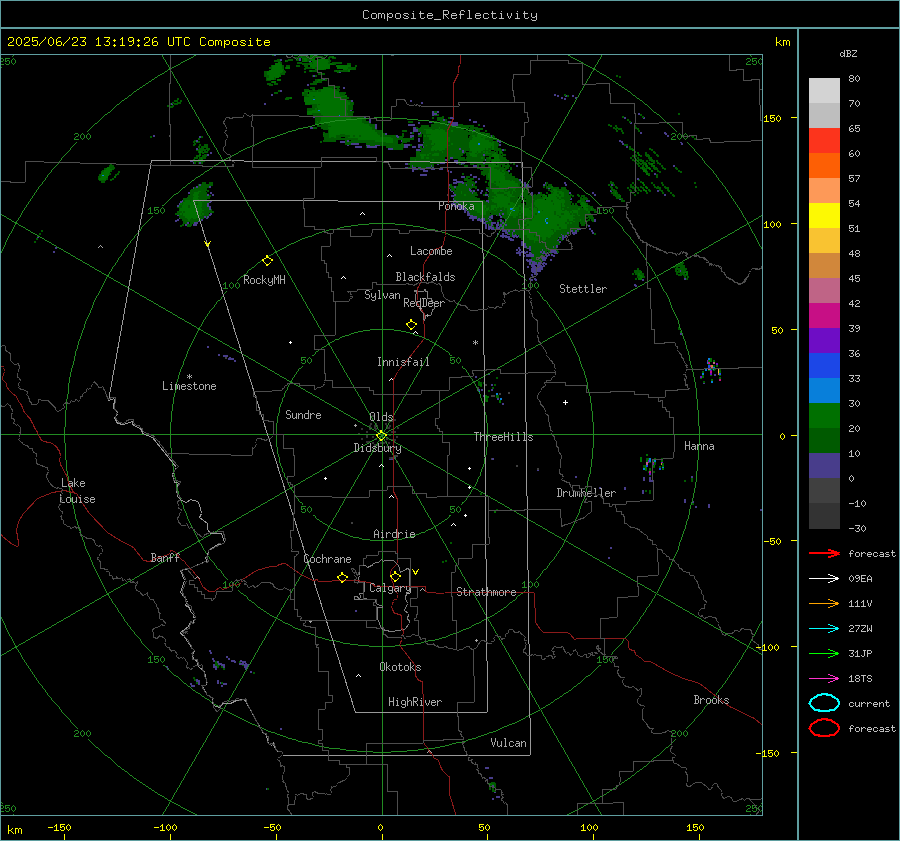Click the Composite_Reflectivity title text
The image size is (900, 841).
pyautogui.click(x=449, y=15)
